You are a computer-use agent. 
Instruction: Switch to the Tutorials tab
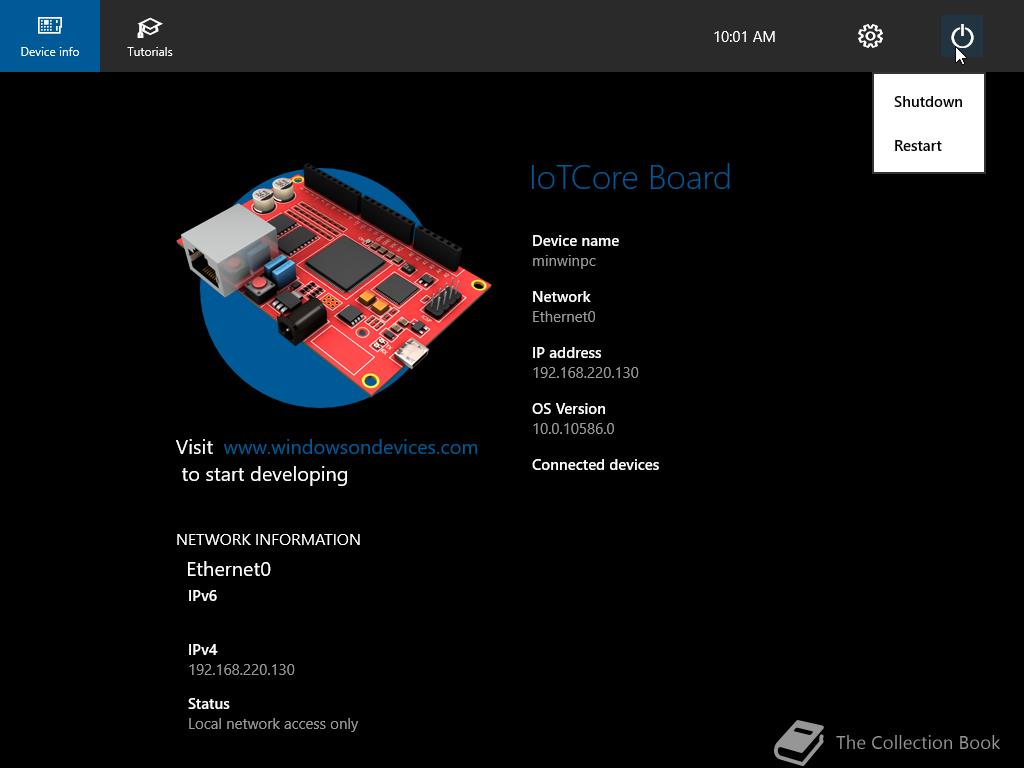point(150,36)
